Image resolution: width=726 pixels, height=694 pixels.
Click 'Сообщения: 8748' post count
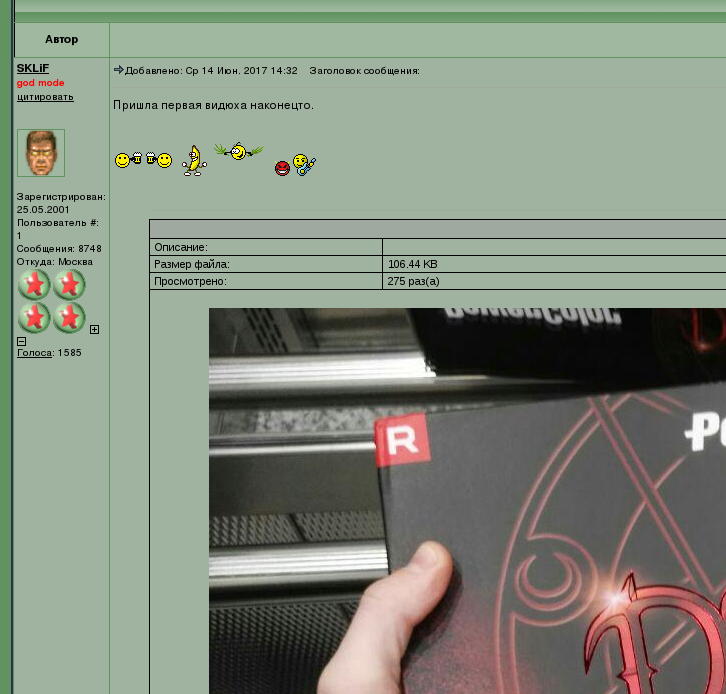tap(59, 249)
